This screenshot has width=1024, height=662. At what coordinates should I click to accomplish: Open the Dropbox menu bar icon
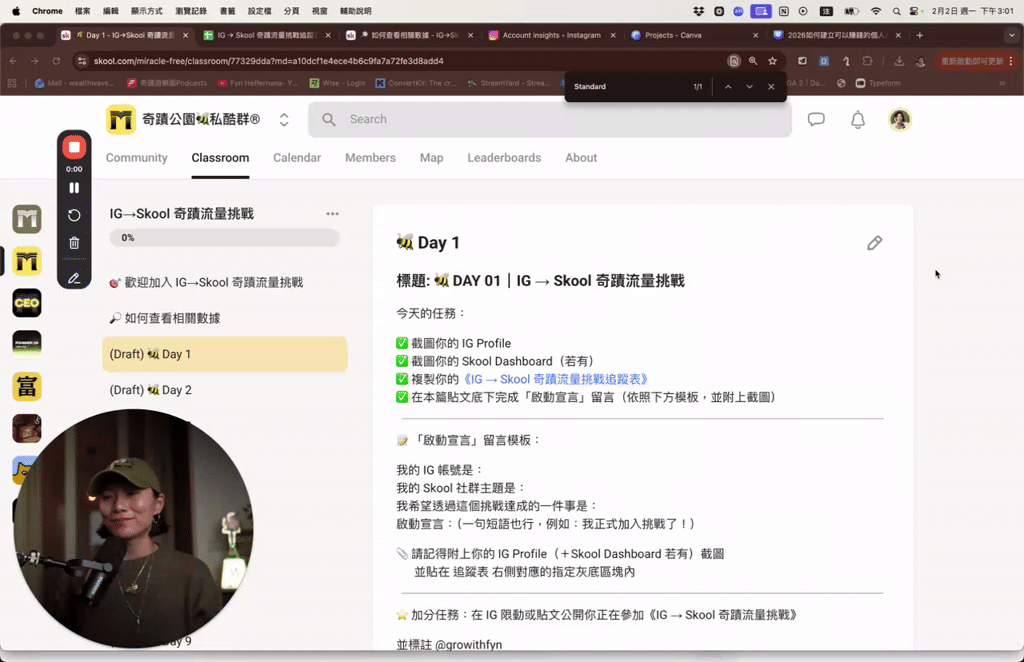coord(699,11)
